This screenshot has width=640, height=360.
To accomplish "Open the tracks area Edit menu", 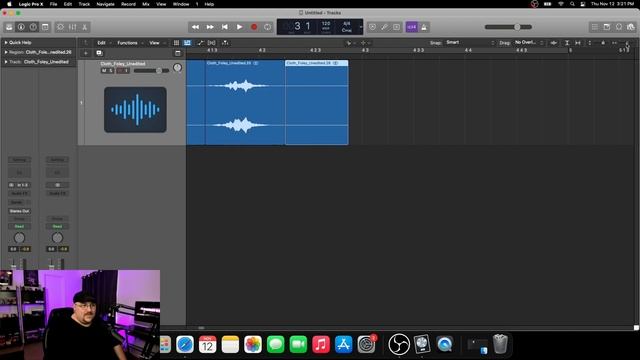I will [x=101, y=43].
